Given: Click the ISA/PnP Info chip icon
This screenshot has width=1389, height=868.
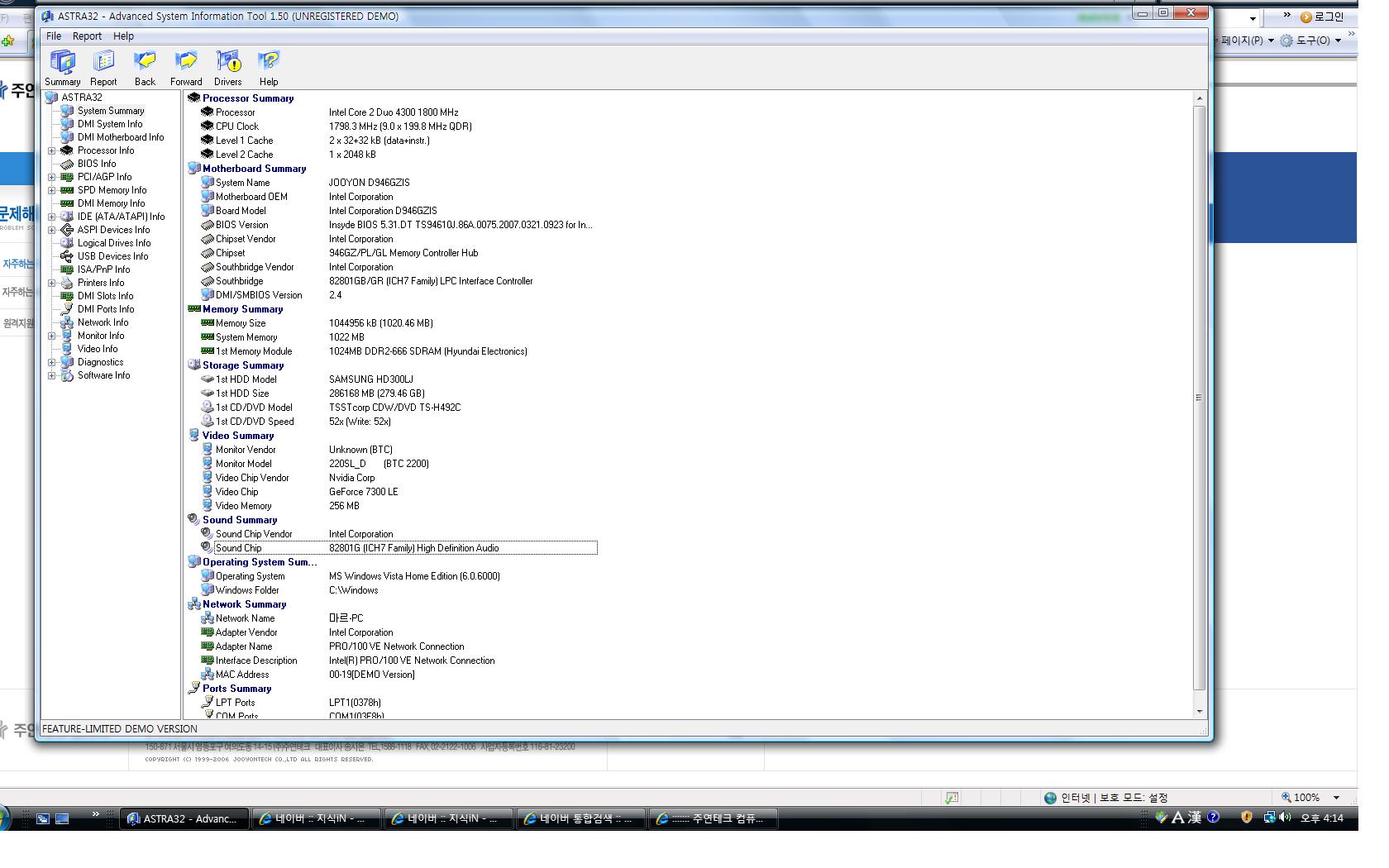Looking at the screenshot, I should (x=67, y=269).
